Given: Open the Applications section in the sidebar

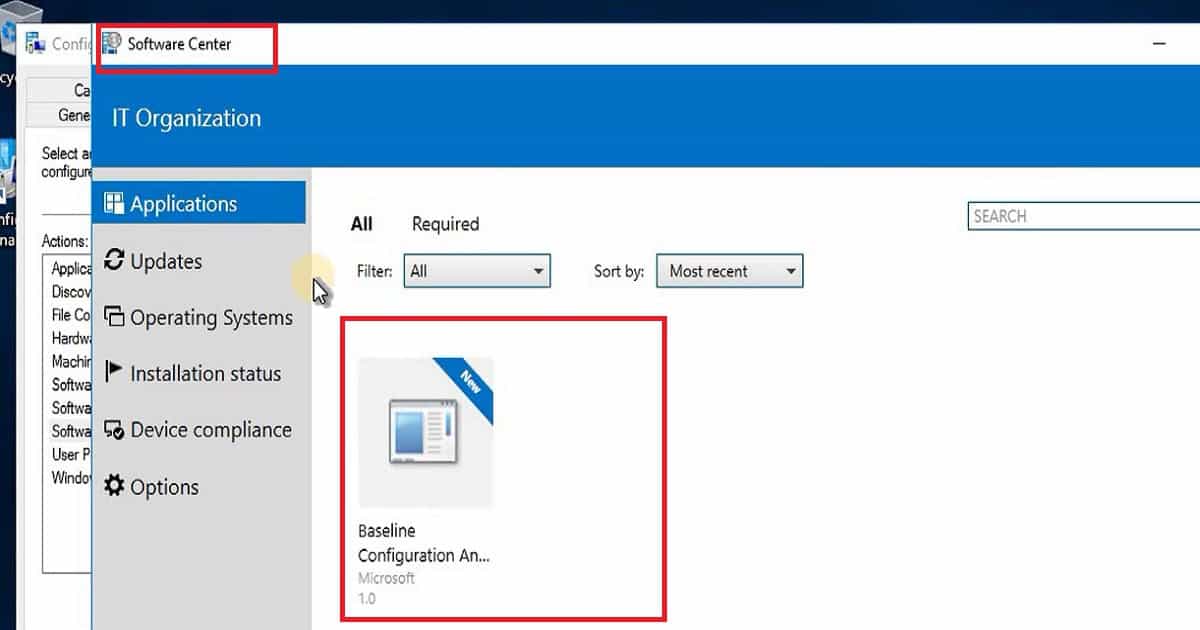Looking at the screenshot, I should coord(199,203).
